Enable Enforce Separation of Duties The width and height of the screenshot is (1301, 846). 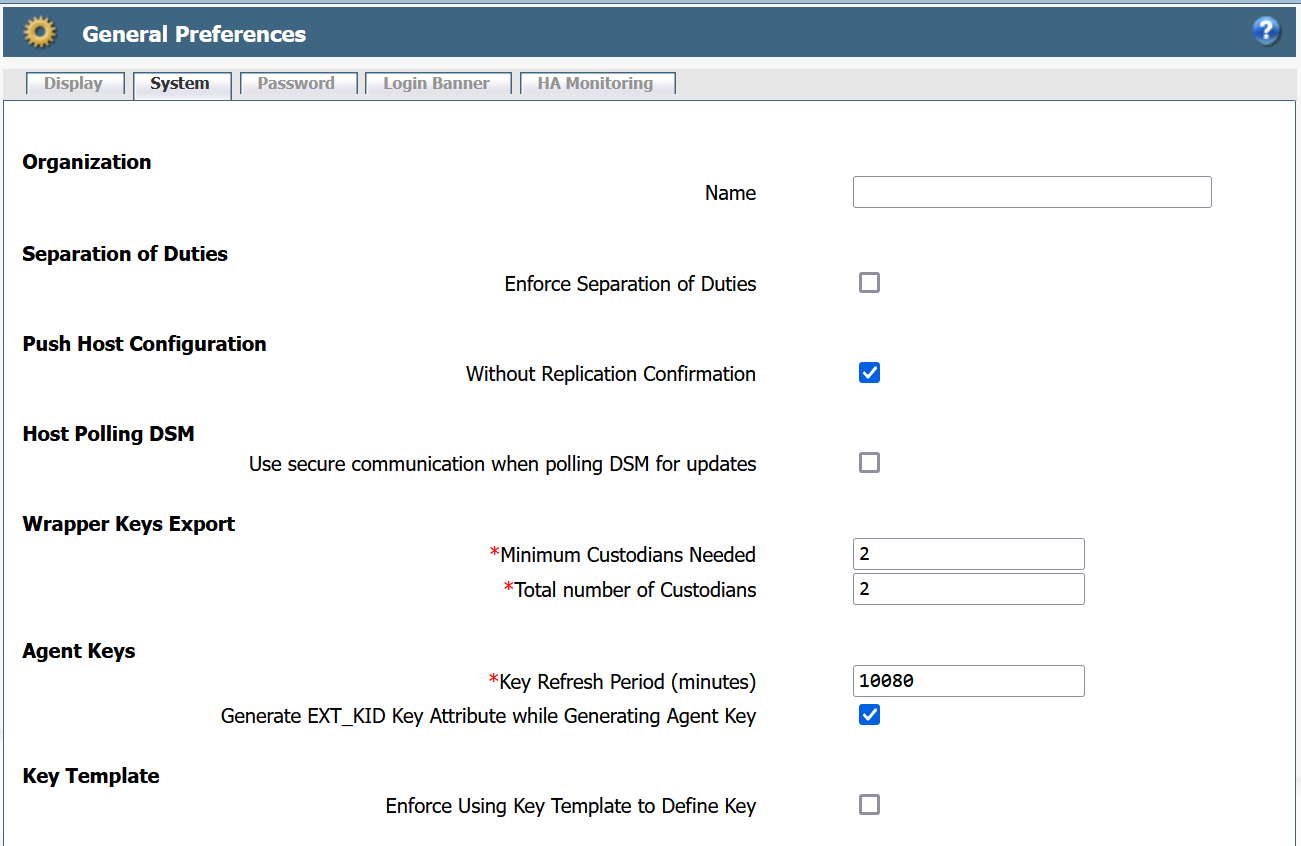coord(869,283)
